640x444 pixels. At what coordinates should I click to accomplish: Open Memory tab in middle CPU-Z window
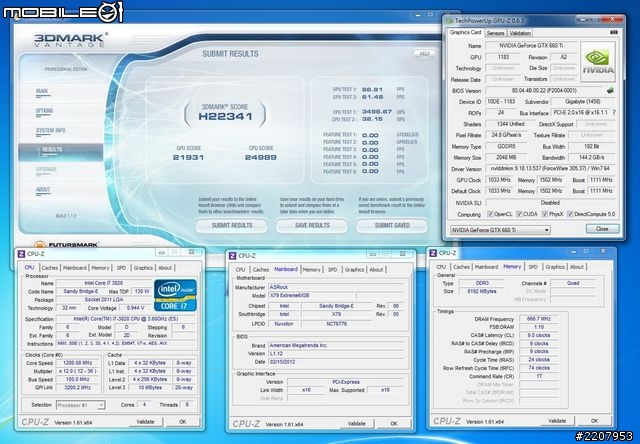311,269
